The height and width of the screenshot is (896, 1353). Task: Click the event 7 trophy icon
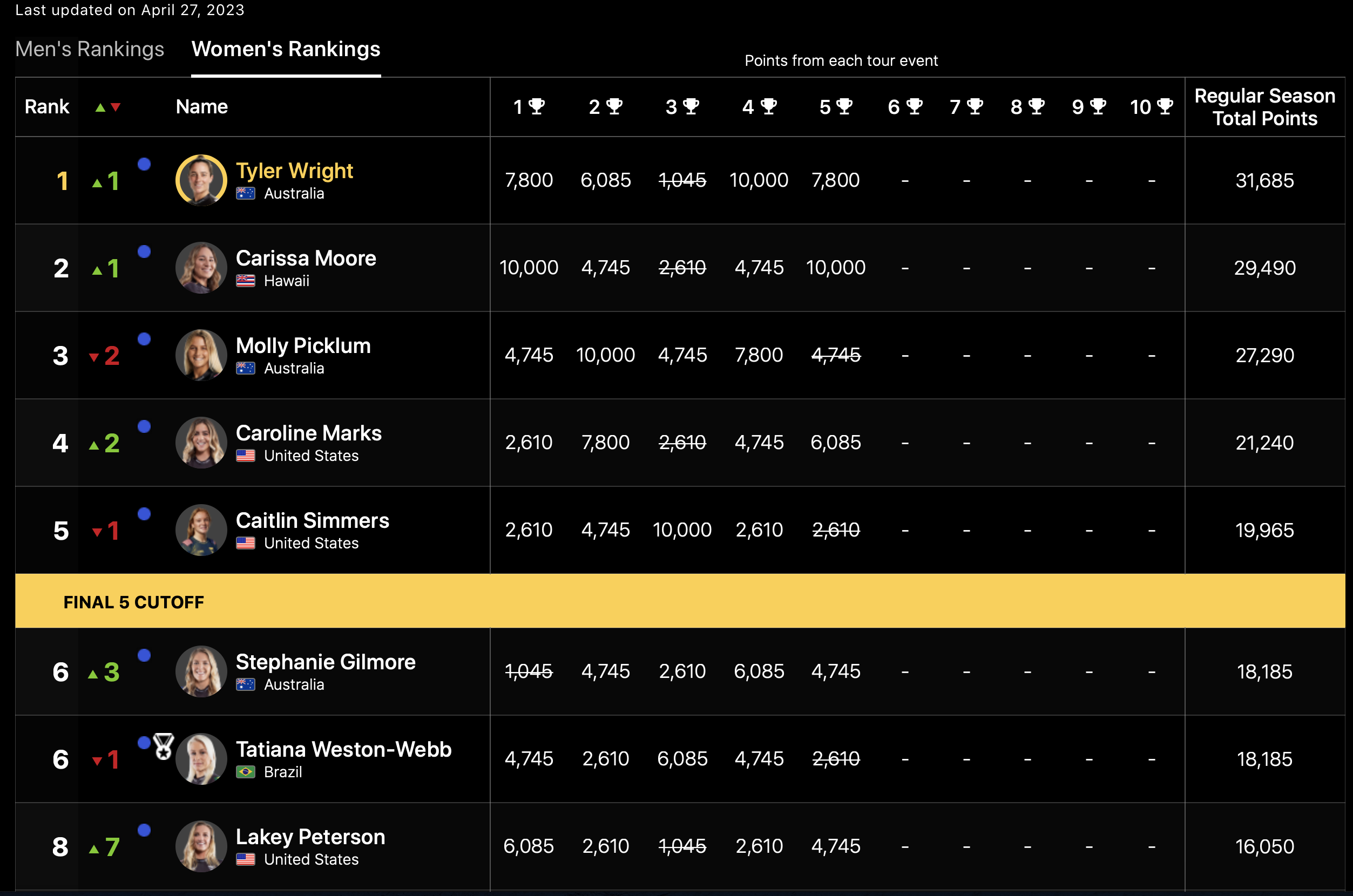(975, 106)
